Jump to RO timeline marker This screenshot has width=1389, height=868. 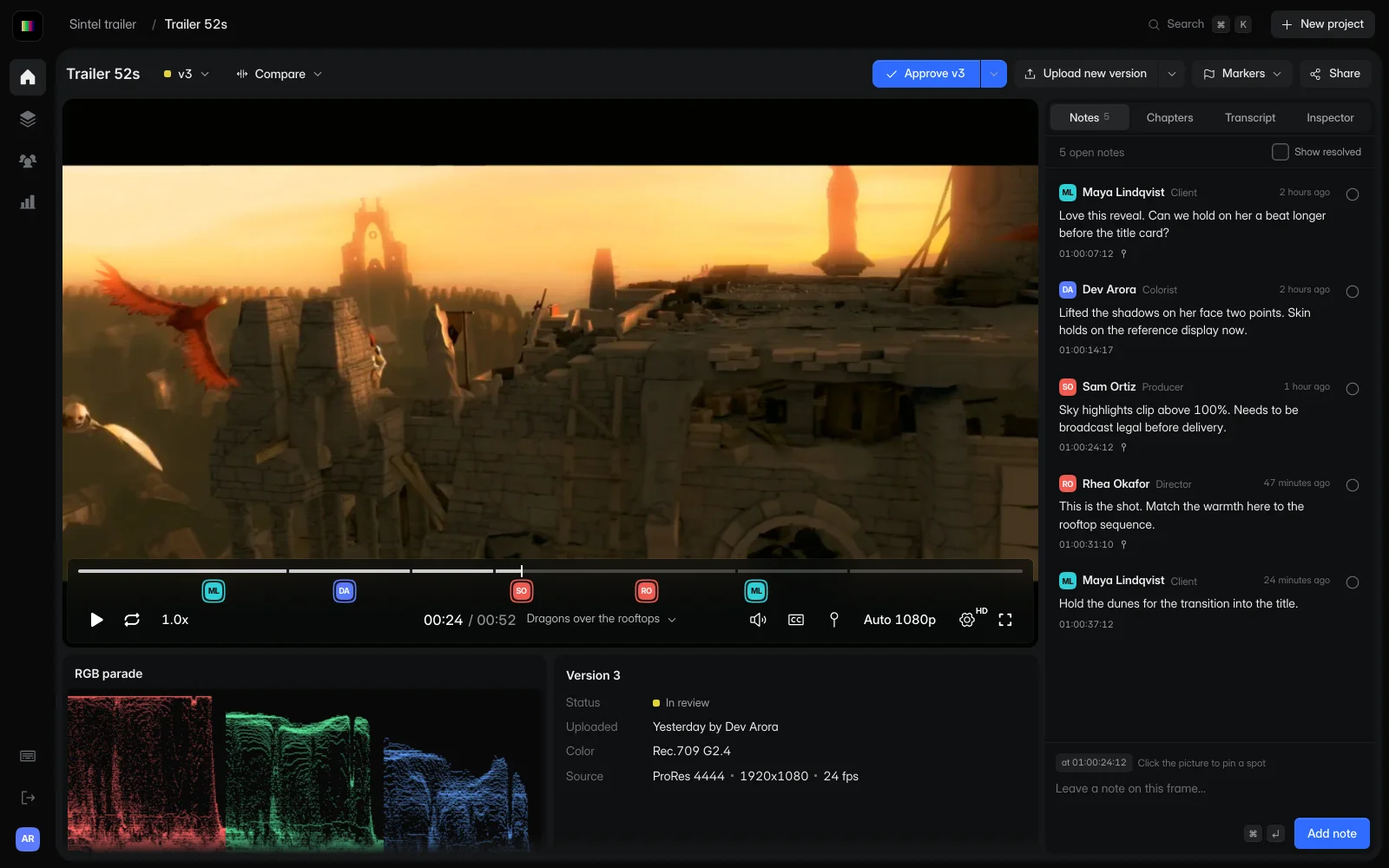point(647,591)
